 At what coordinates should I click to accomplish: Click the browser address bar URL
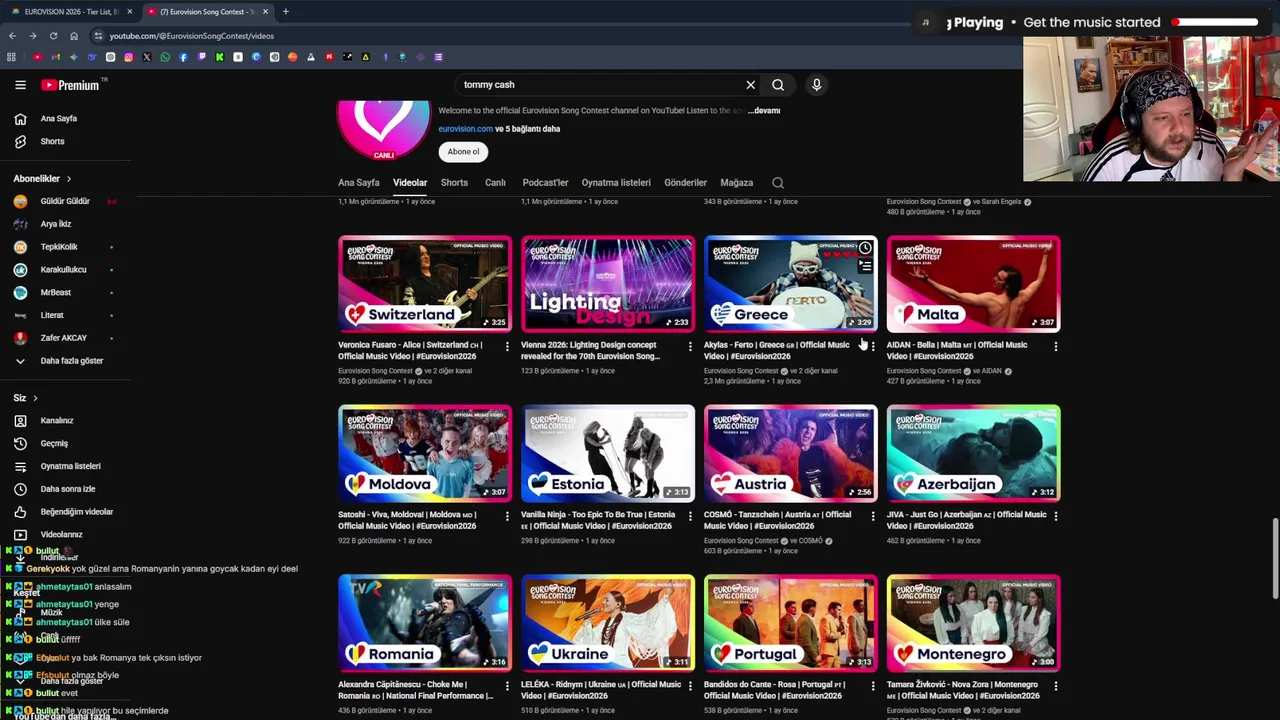pos(192,36)
